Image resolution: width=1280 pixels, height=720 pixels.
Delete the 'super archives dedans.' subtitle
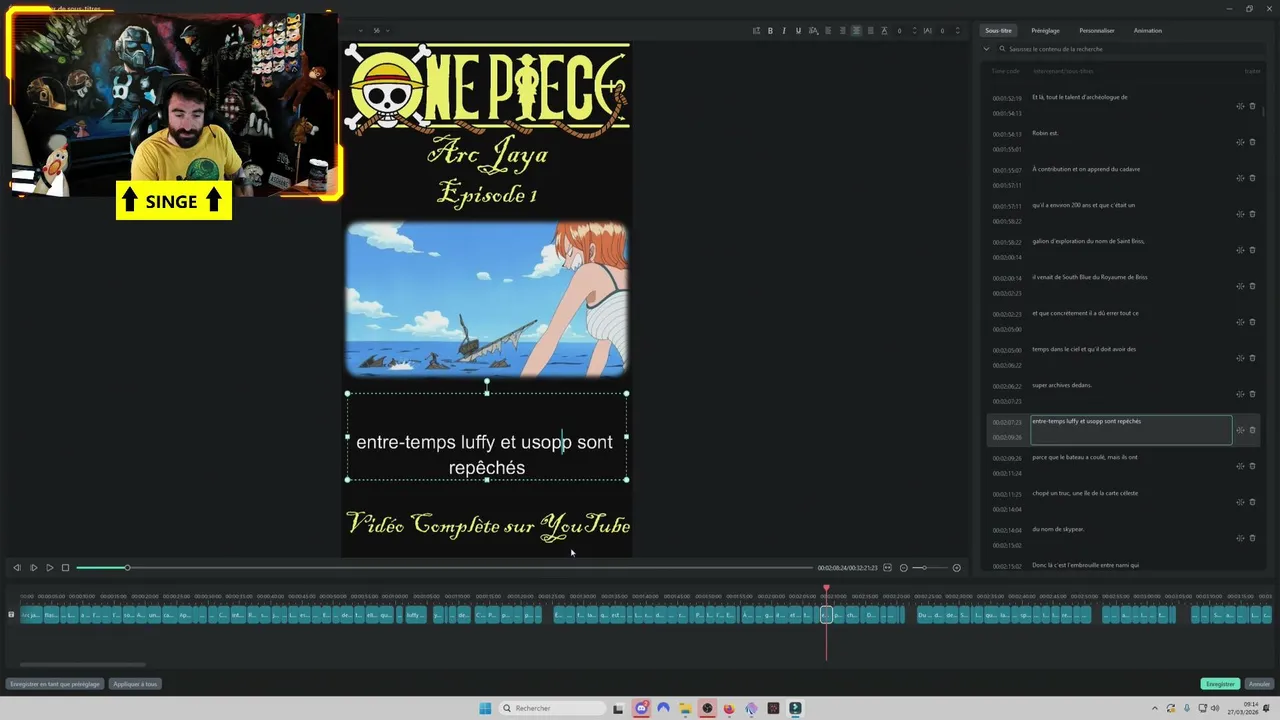coord(1253,394)
